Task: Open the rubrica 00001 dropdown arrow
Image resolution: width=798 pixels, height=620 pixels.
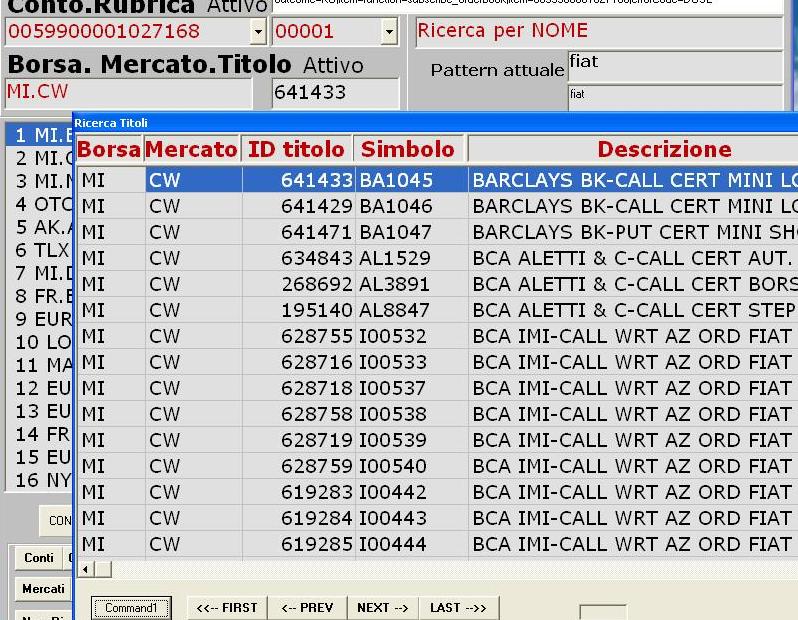Action: pos(389,32)
